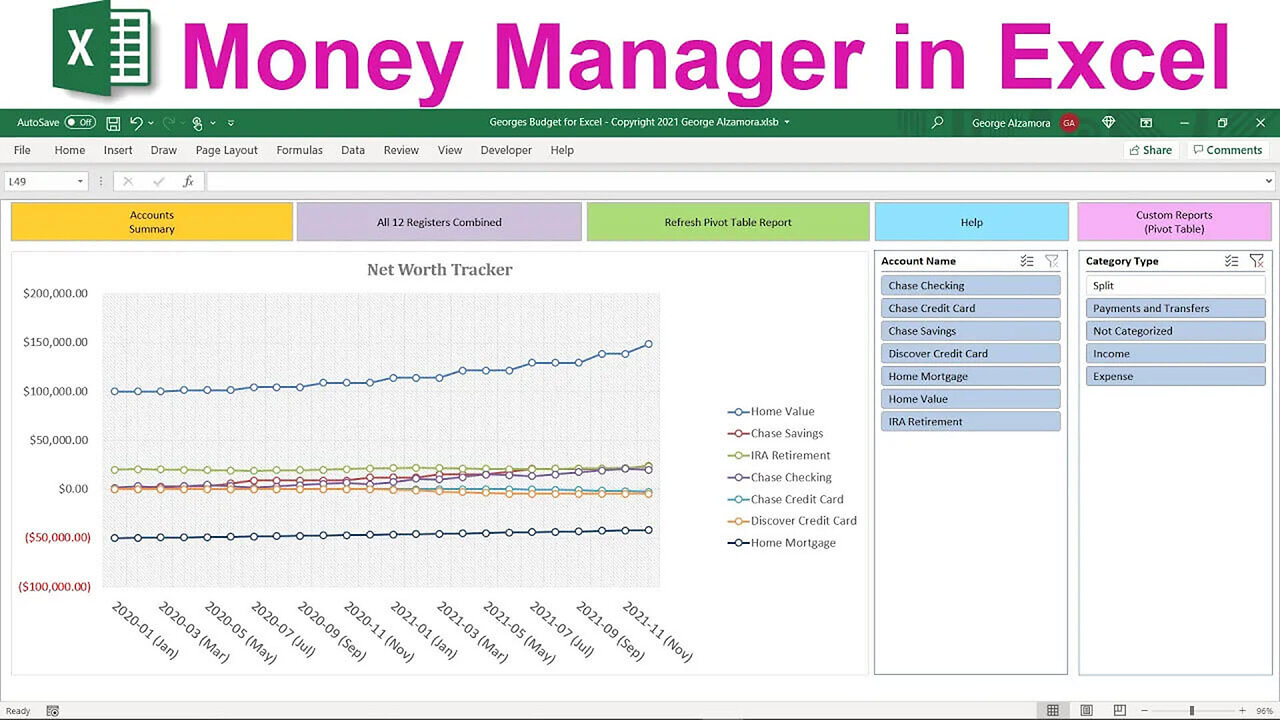The image size is (1280, 720).
Task: Open the Data tab
Action: (x=353, y=150)
